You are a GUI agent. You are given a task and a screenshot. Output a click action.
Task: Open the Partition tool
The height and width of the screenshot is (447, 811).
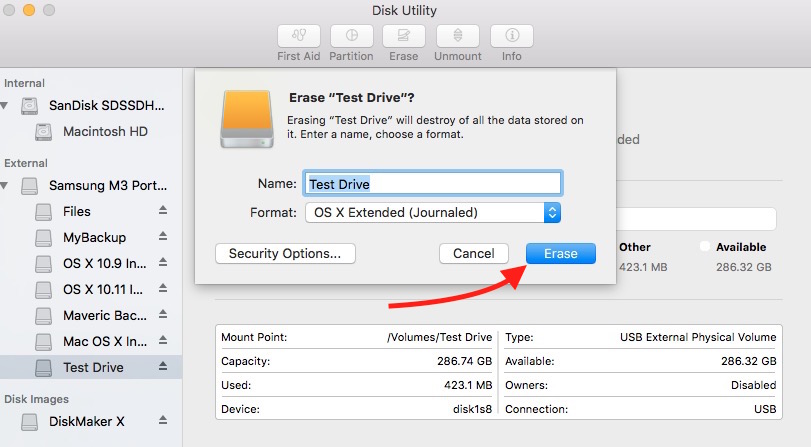pyautogui.click(x=351, y=36)
